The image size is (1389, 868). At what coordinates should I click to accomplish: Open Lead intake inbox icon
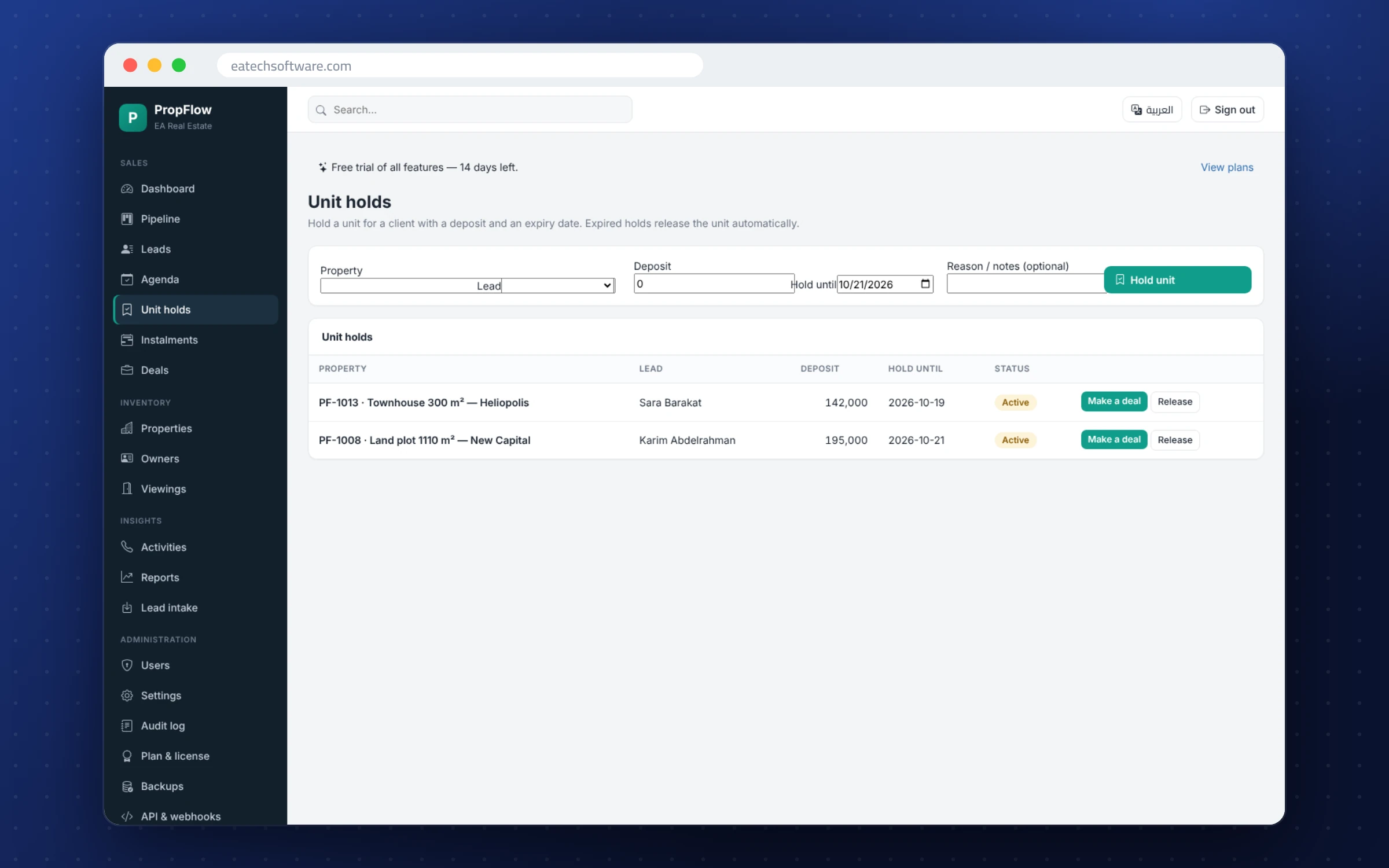pyautogui.click(x=127, y=608)
